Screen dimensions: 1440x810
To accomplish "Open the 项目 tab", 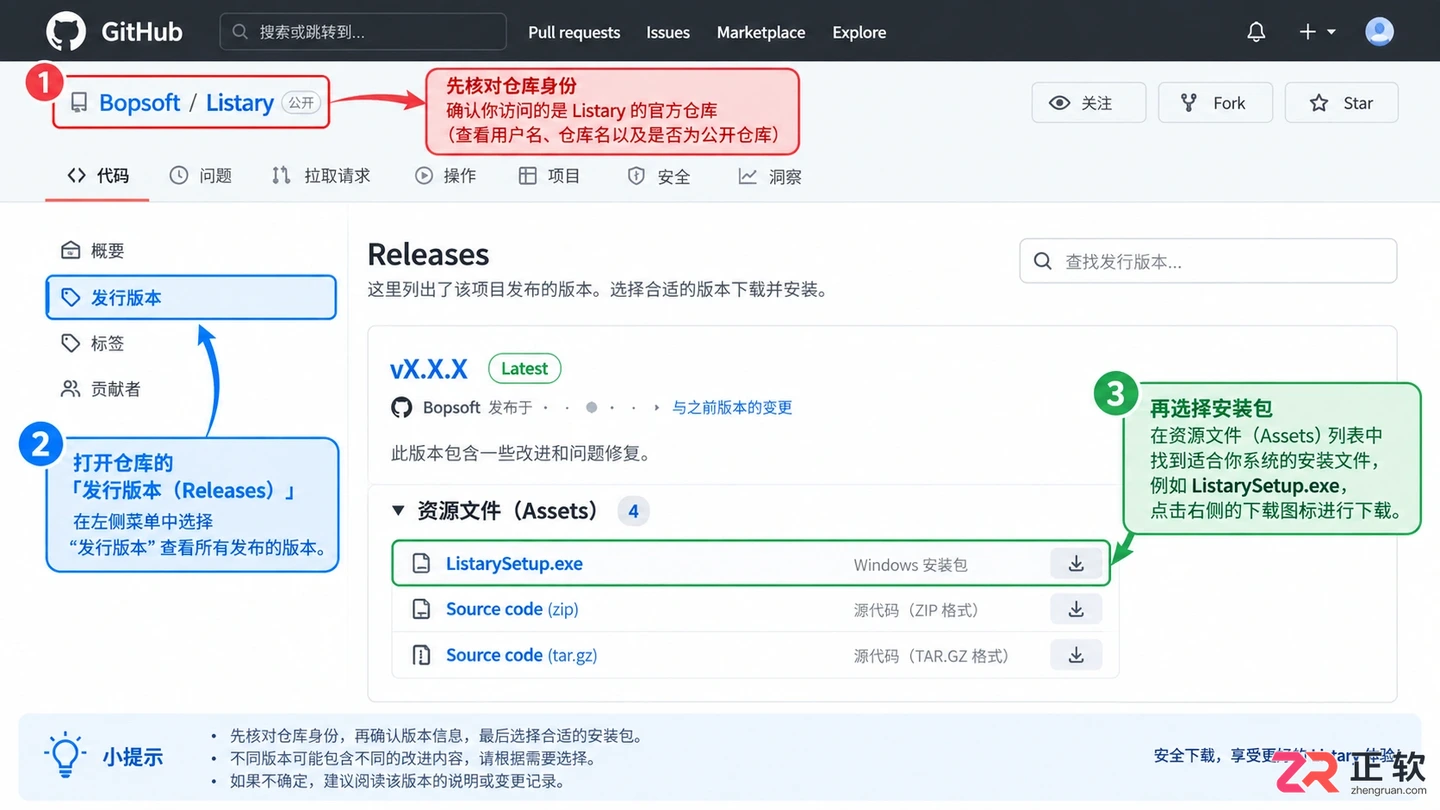I will point(549,176).
